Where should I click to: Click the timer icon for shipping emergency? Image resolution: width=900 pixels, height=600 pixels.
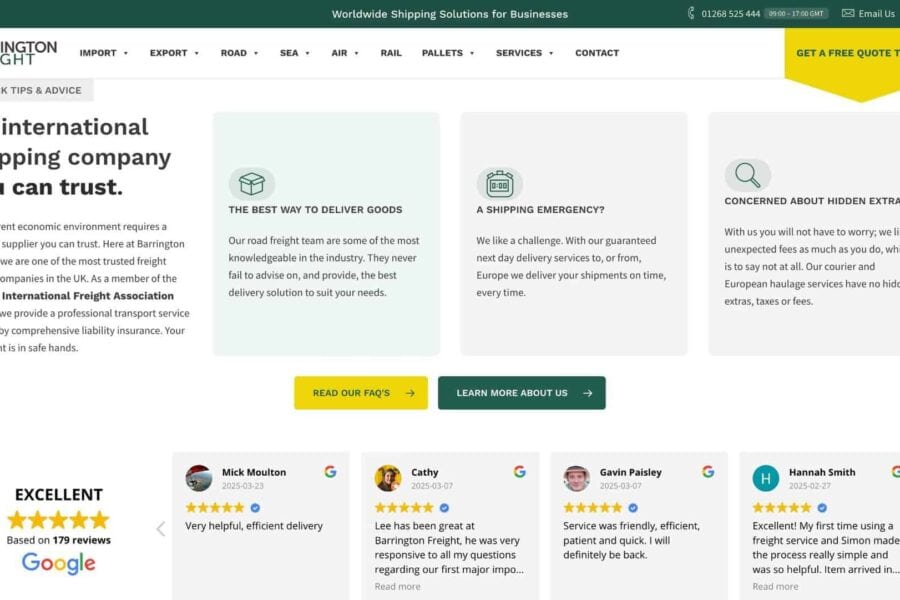[x=499, y=184]
